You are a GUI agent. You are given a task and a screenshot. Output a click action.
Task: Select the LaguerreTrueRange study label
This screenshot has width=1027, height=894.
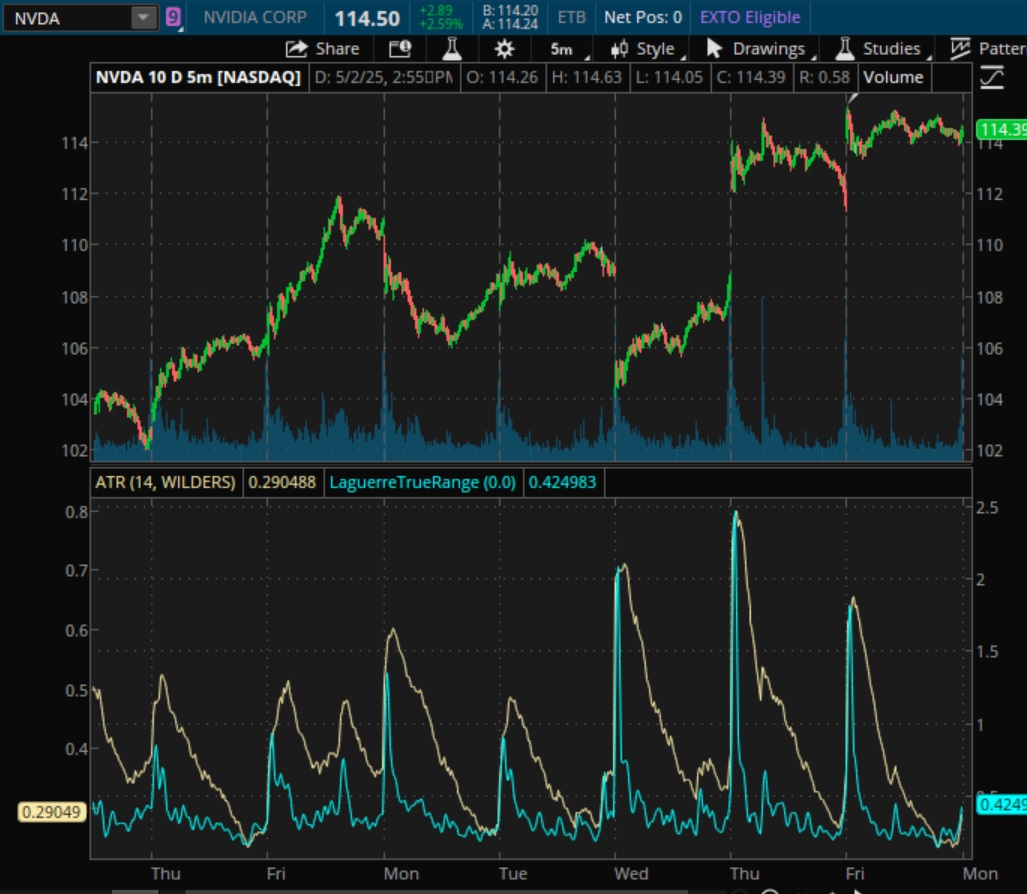click(422, 483)
